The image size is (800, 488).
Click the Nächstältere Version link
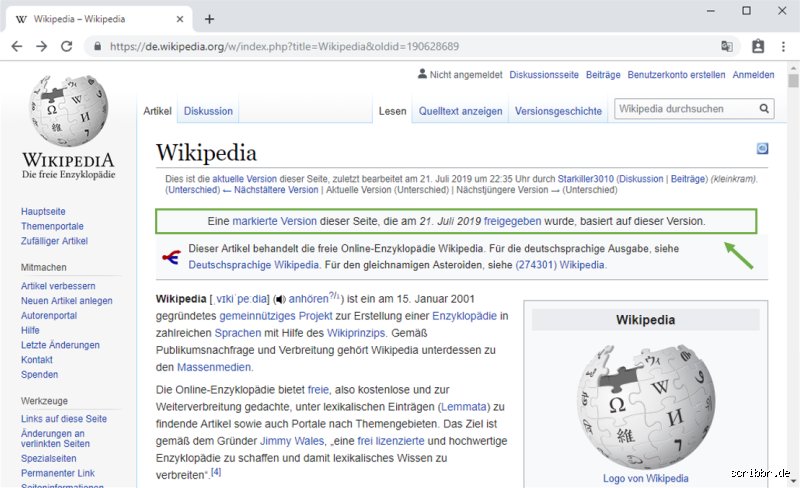pos(276,190)
